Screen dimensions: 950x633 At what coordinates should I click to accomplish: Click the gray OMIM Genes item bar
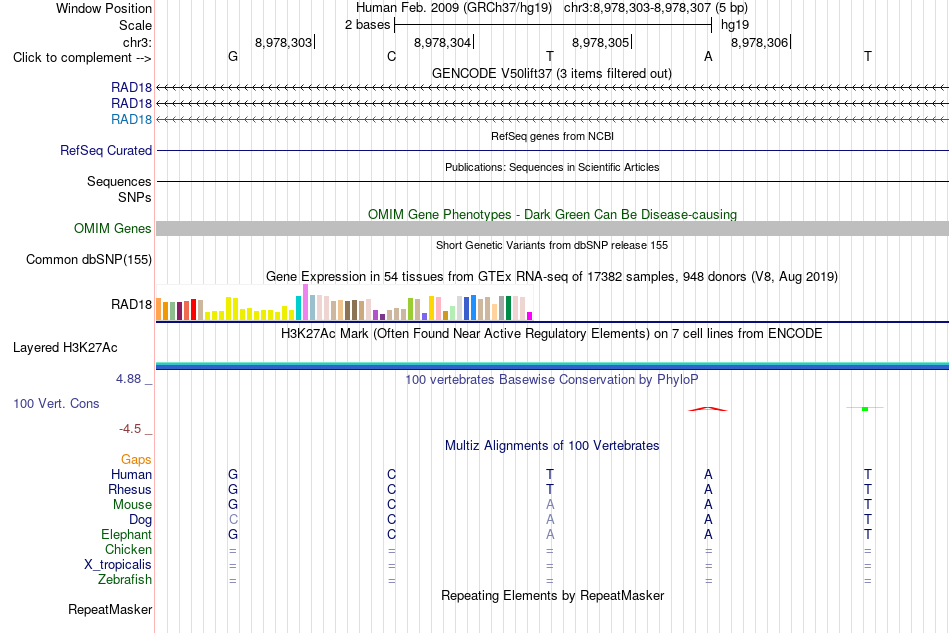click(553, 228)
